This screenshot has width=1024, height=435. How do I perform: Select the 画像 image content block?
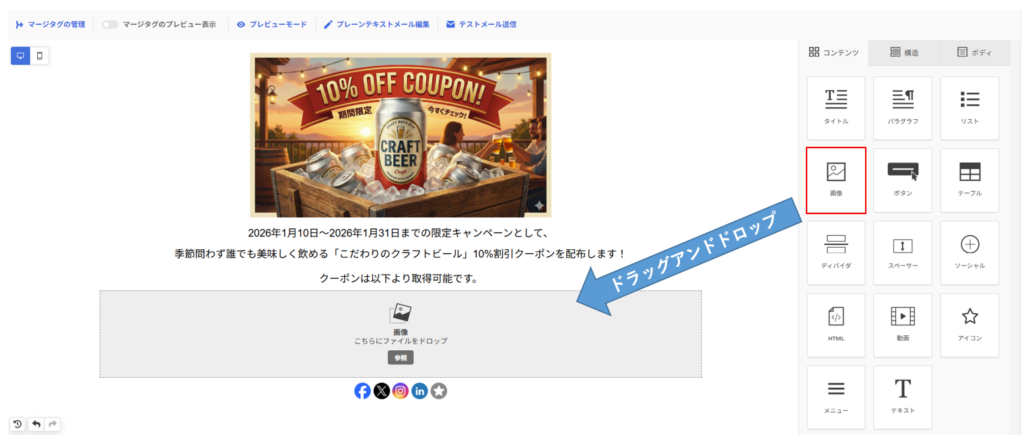pyautogui.click(x=836, y=180)
